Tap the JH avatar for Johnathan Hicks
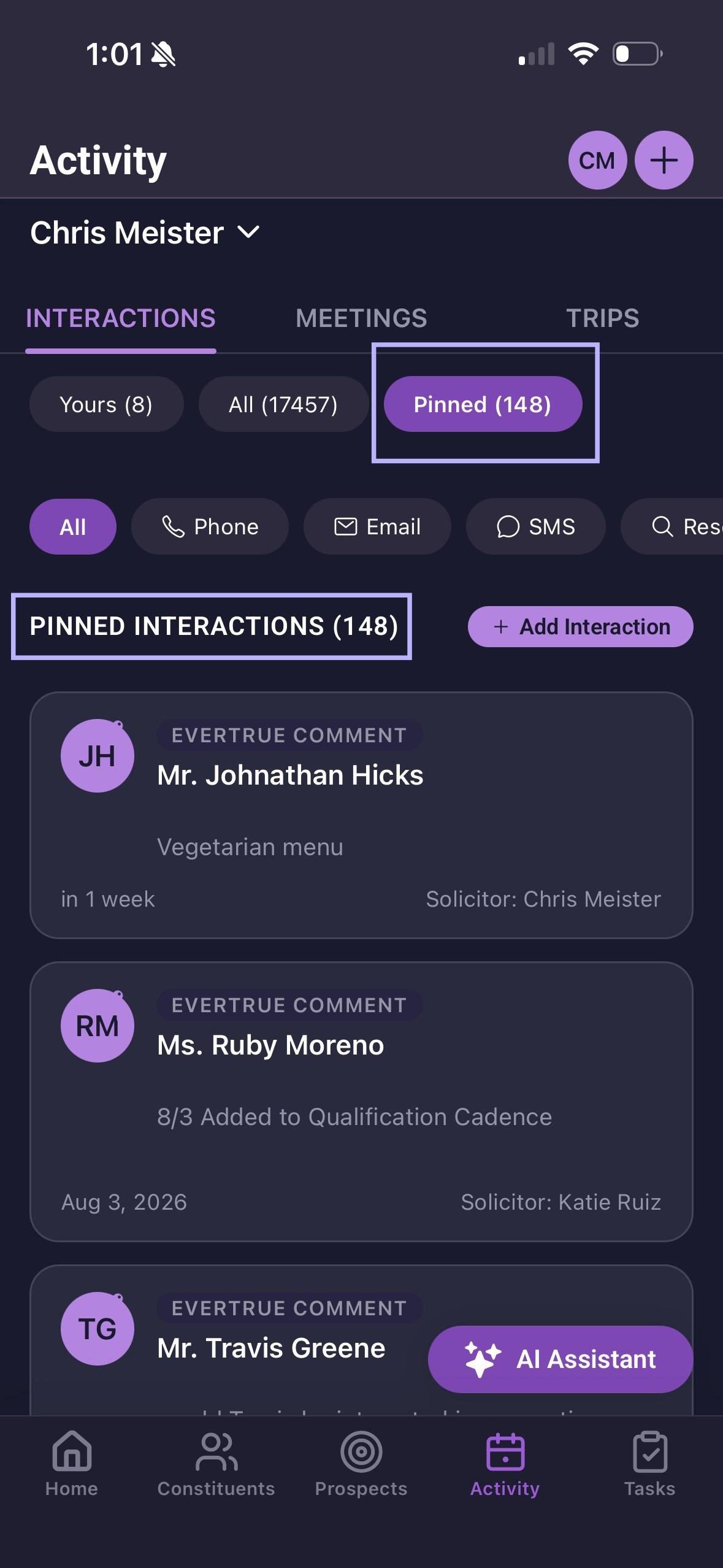Image resolution: width=723 pixels, height=1568 pixels. [x=97, y=756]
